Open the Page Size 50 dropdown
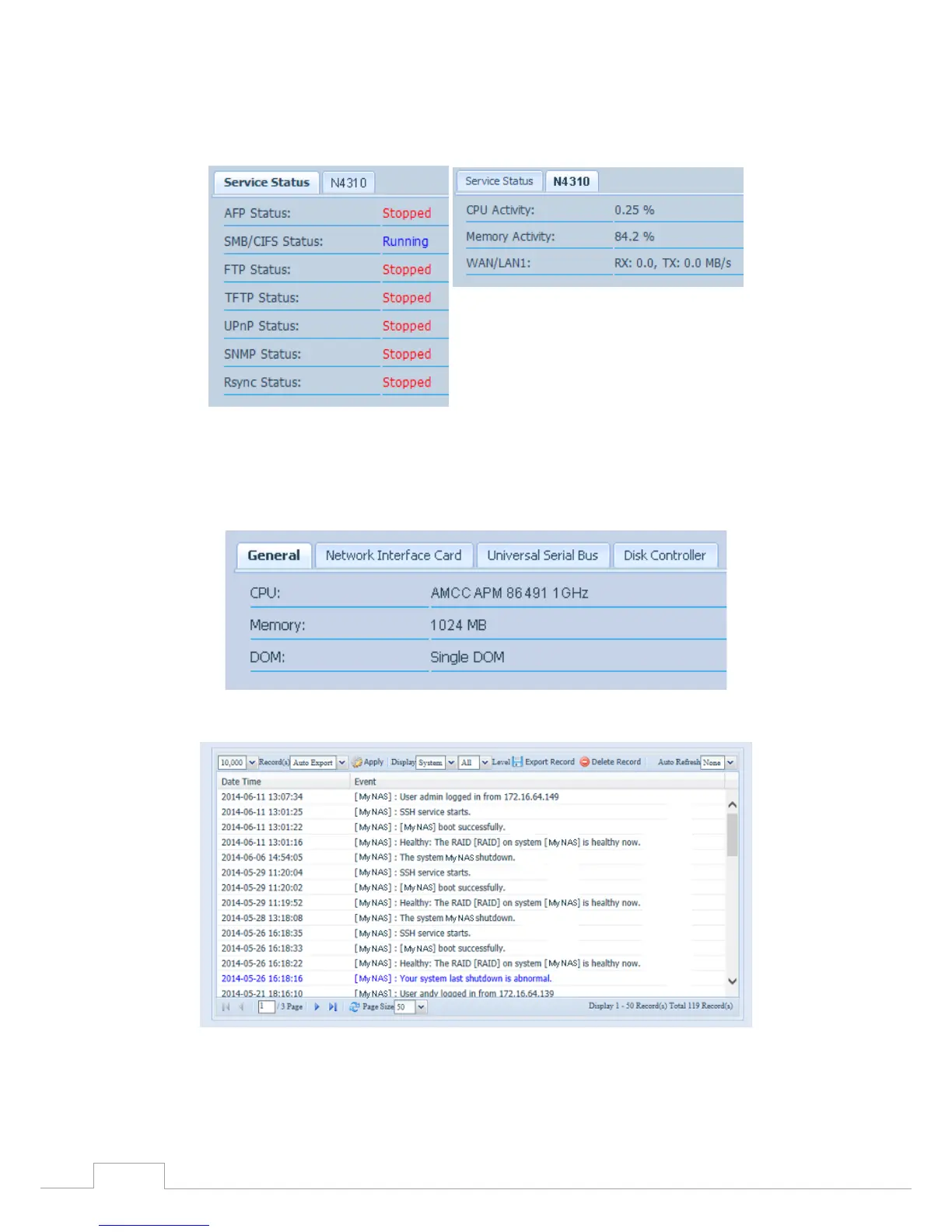The height and width of the screenshot is (1232, 952). [421, 1007]
